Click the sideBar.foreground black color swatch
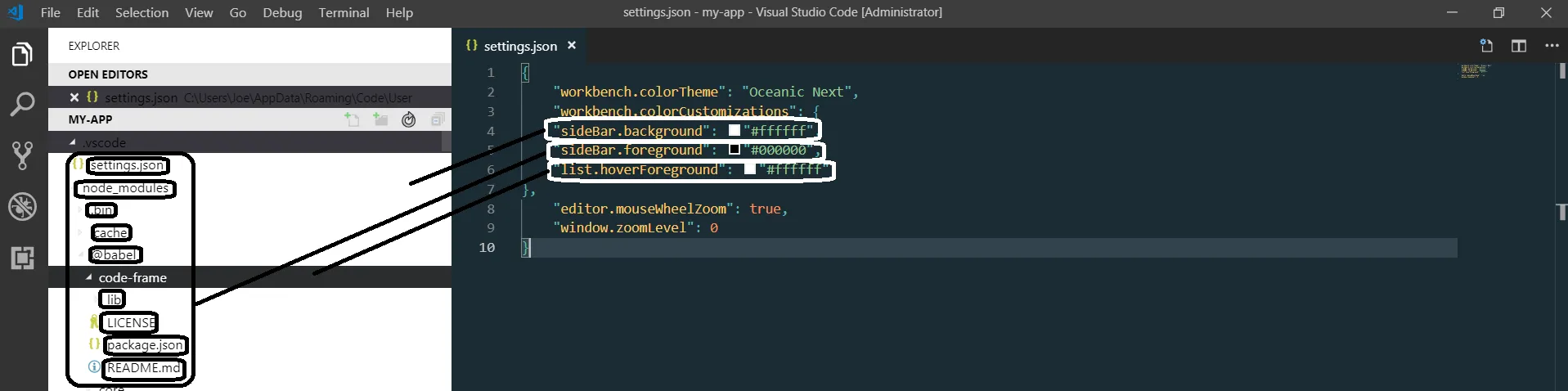 point(735,150)
